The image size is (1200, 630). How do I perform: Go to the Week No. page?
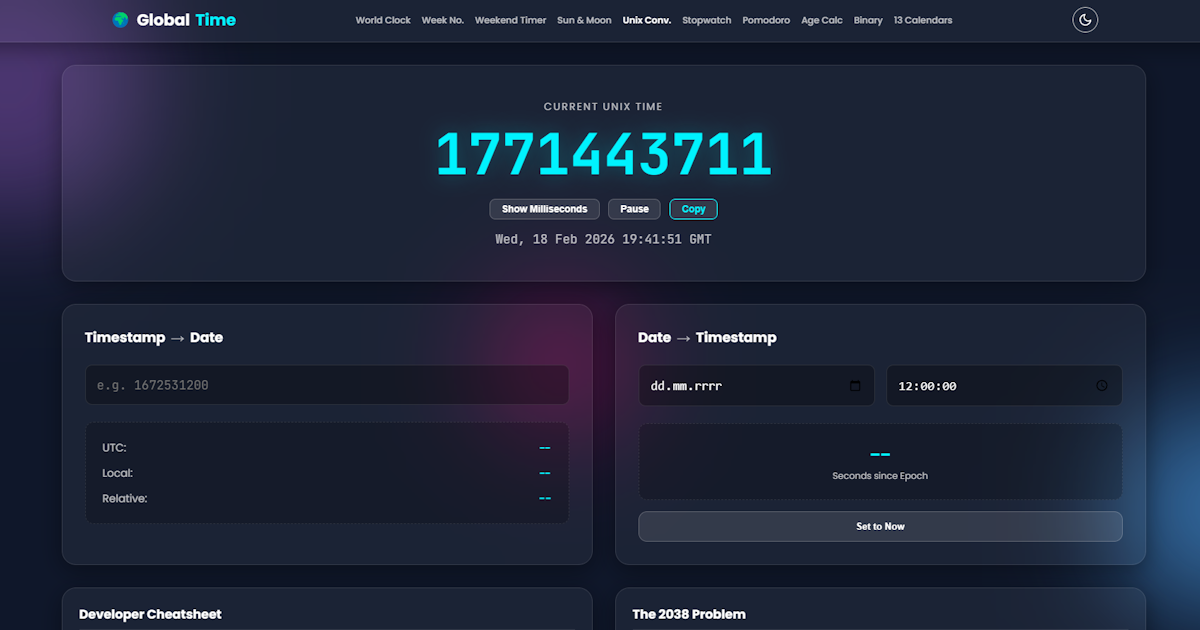pos(443,20)
